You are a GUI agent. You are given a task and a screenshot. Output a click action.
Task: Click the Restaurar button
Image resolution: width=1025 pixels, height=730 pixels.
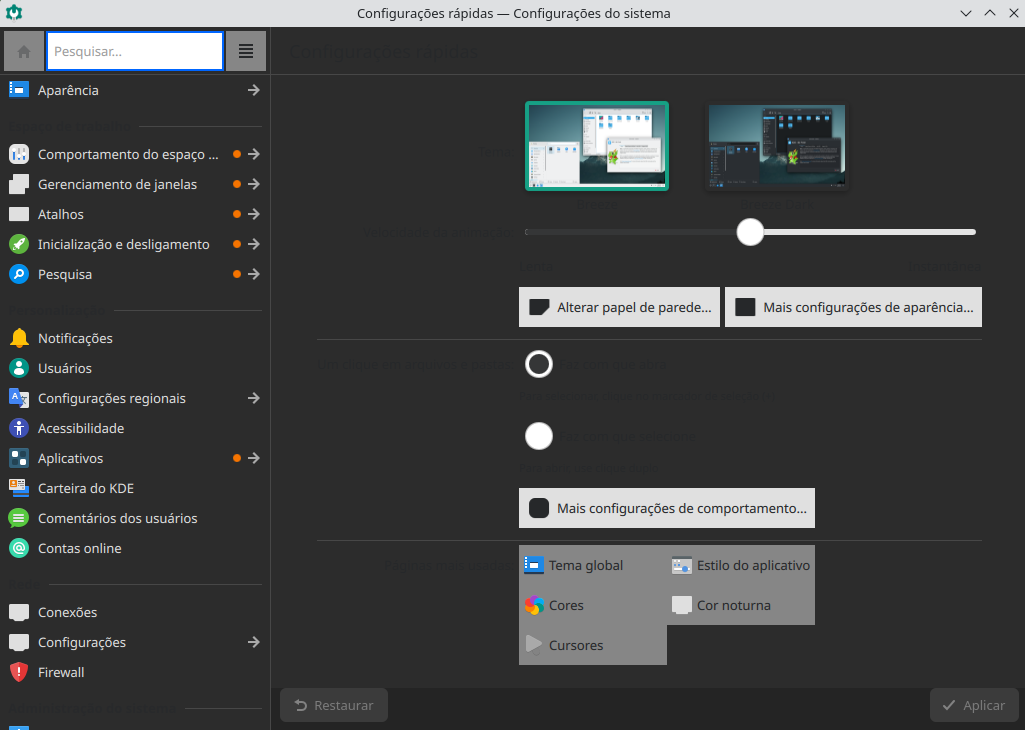pos(334,705)
